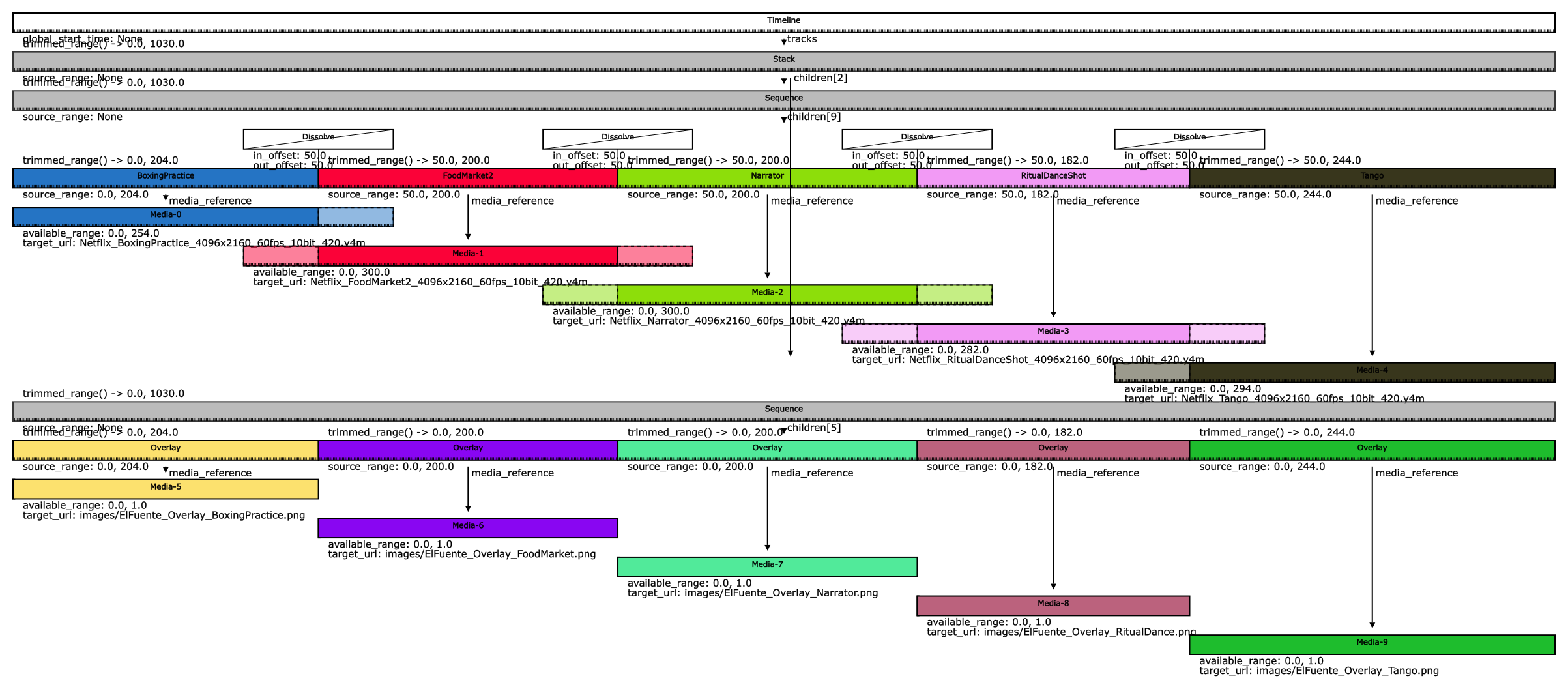
Task: Select the Dissolve transition between RitualDanceShot and Tango
Action: pos(1189,139)
